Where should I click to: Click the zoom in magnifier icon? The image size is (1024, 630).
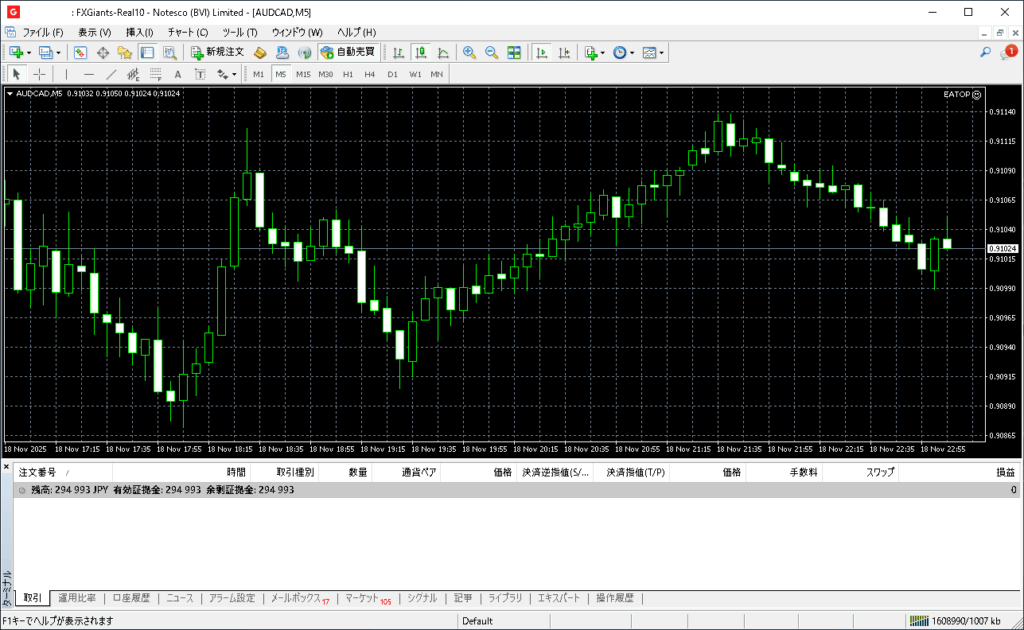click(x=468, y=52)
